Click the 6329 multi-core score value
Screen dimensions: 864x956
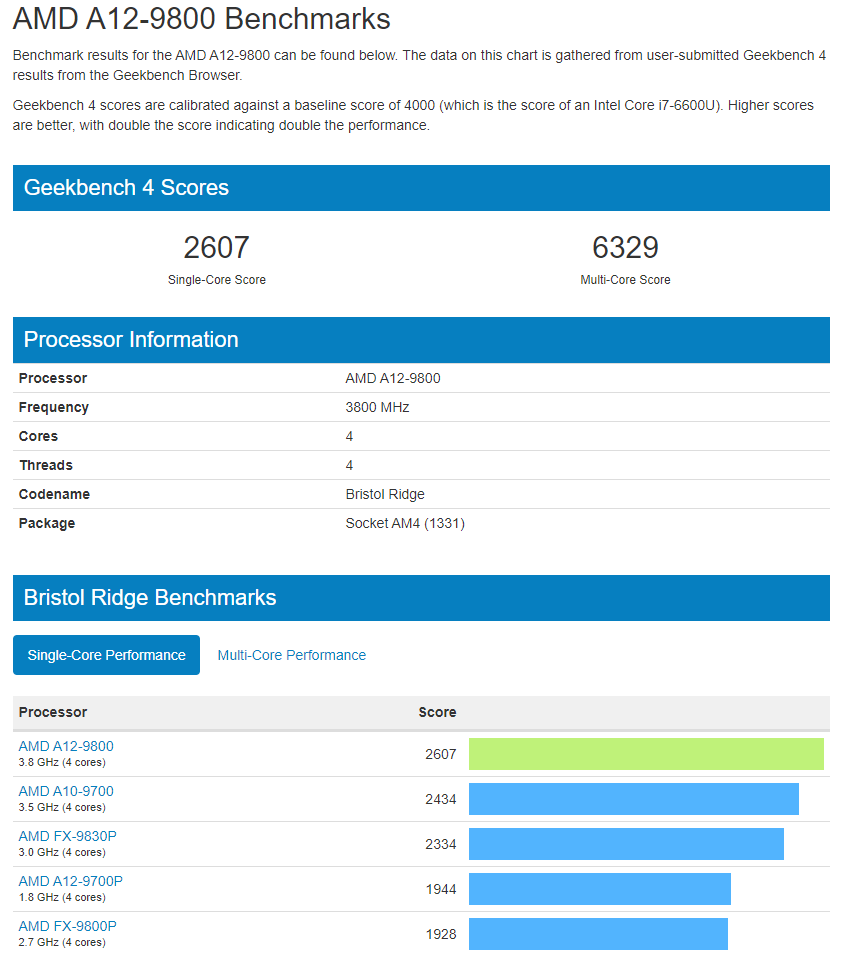pyautogui.click(x=625, y=248)
